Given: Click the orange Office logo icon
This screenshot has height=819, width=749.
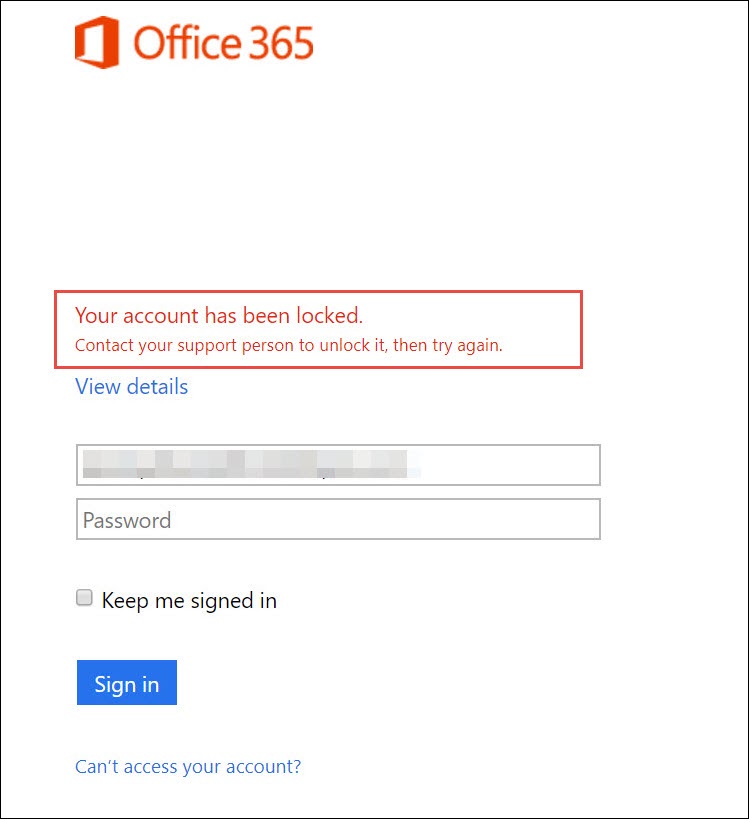Looking at the screenshot, I should [97, 42].
